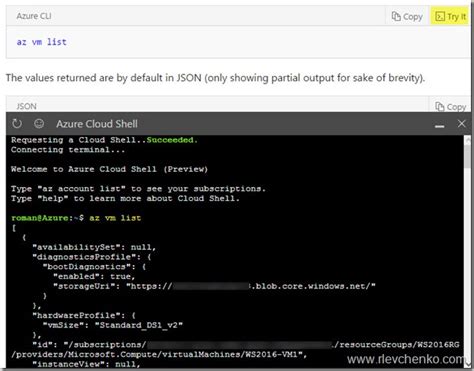The height and width of the screenshot is (371, 474).
Task: Click the 'Connecting terminal...' line
Action: (68, 150)
